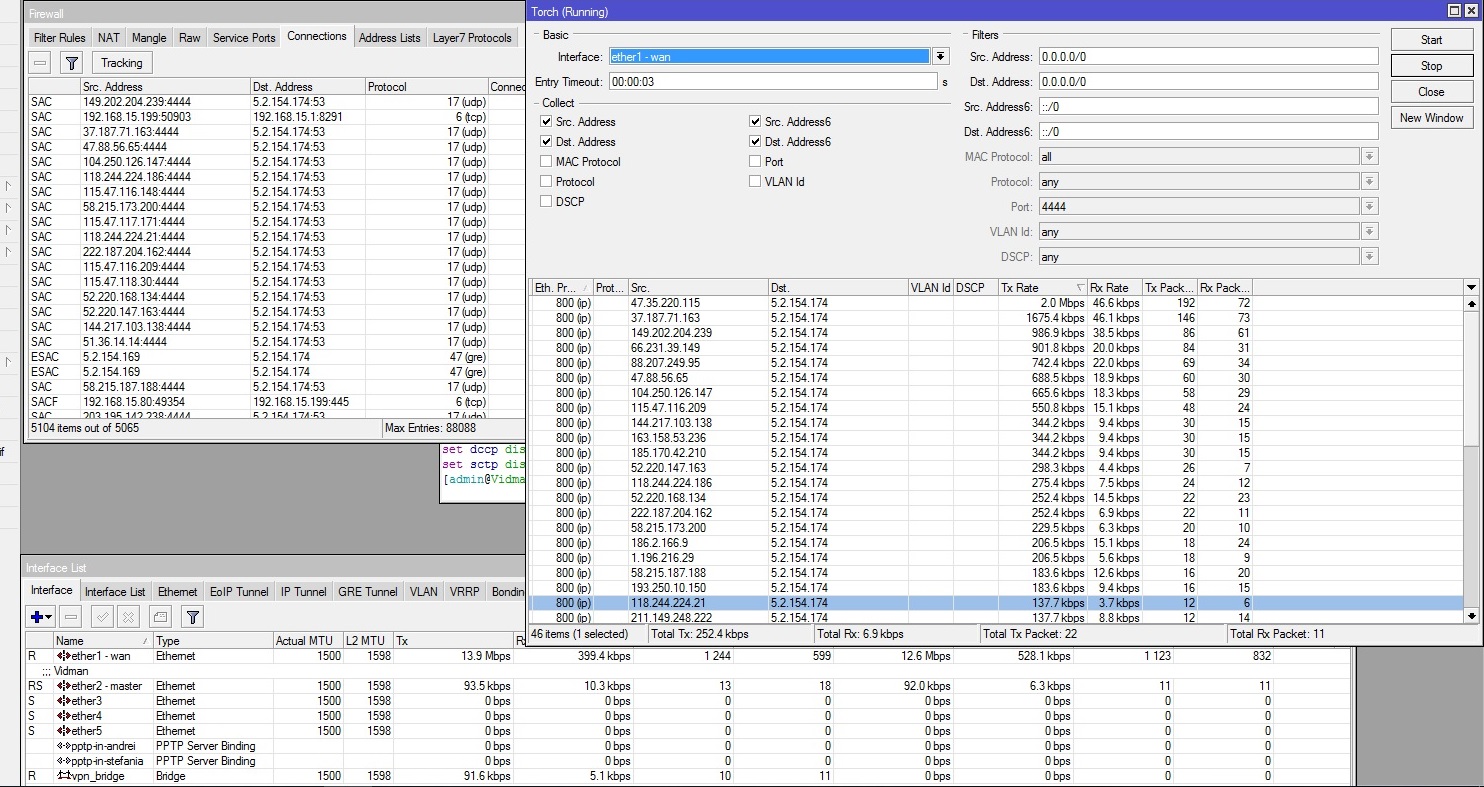Click the Tracking button in Firewall

click(x=122, y=63)
